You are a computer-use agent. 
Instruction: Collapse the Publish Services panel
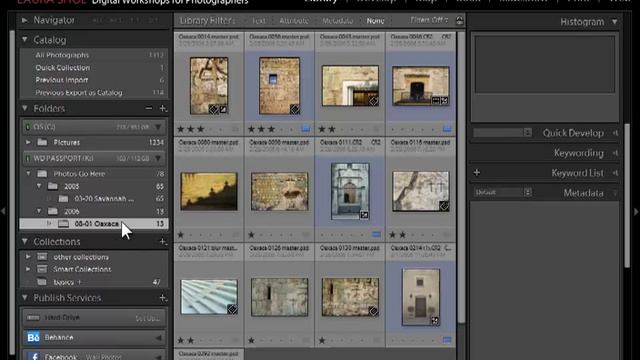point(24,298)
